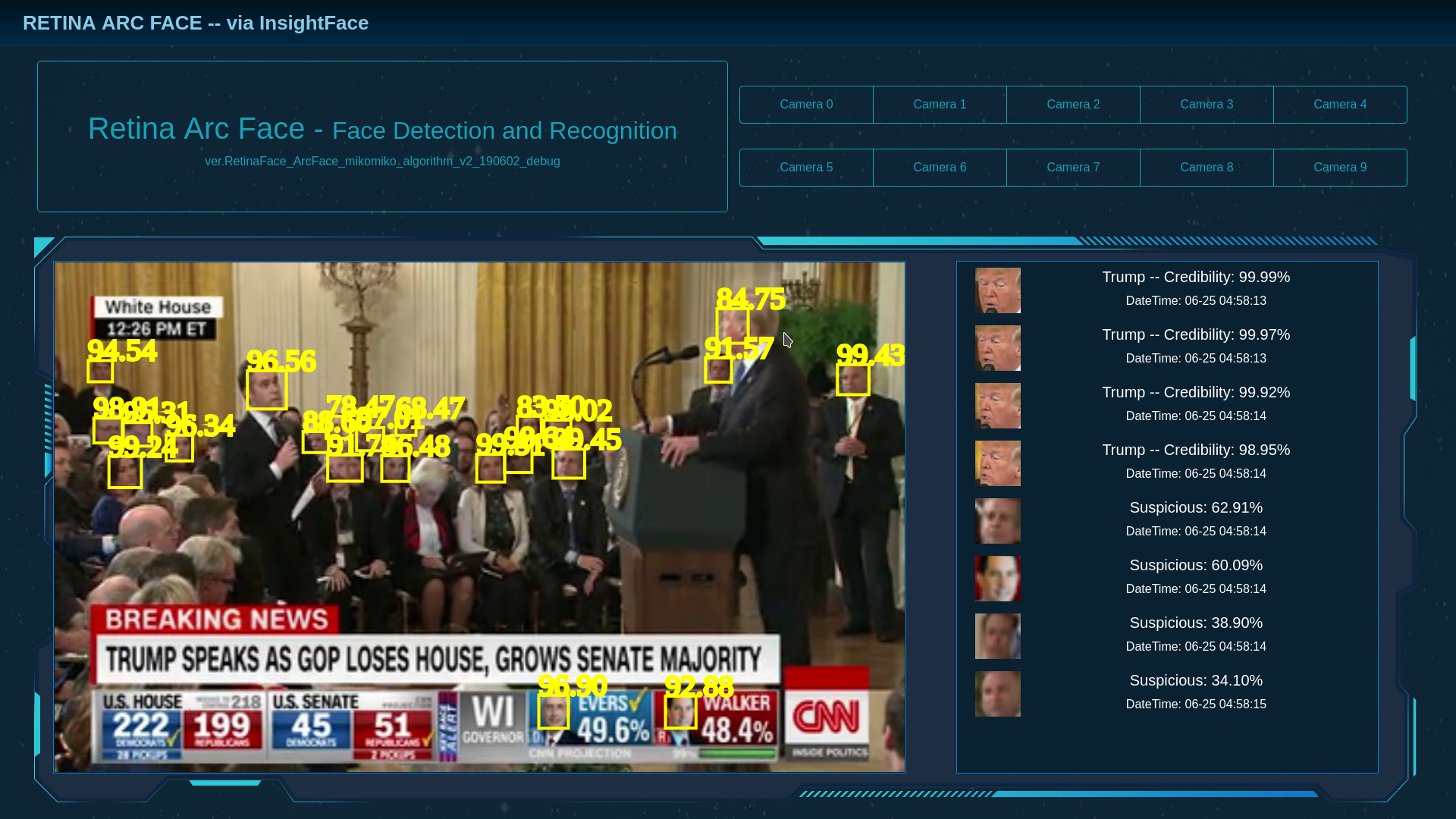Switch to Camera 3
1456x819 pixels.
1207,105
